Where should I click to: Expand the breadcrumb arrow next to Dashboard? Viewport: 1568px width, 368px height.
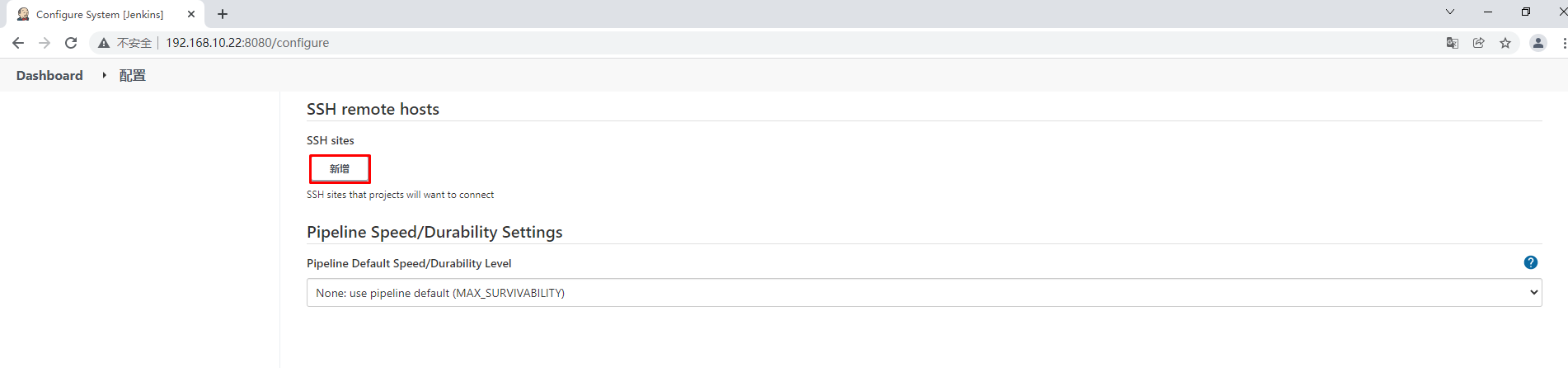click(104, 75)
